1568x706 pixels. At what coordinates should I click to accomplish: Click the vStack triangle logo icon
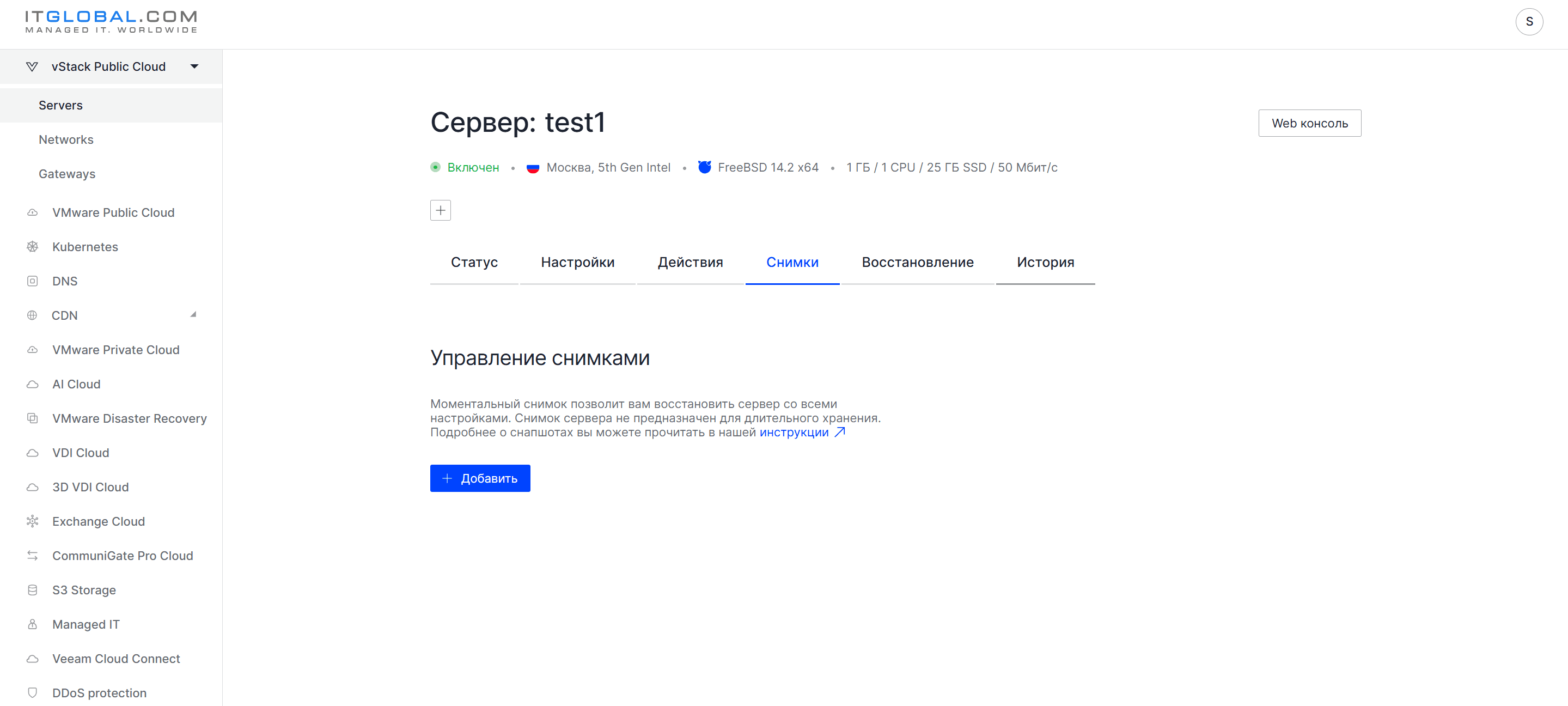tap(32, 66)
